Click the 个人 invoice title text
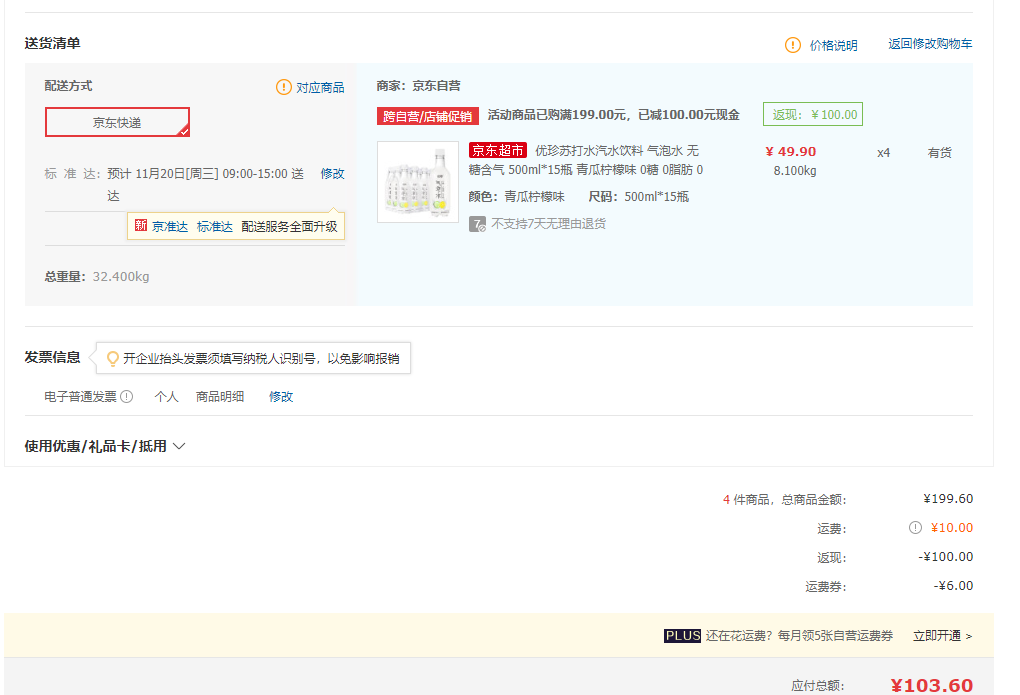Viewport: 1020px width, 695px height. (x=167, y=396)
